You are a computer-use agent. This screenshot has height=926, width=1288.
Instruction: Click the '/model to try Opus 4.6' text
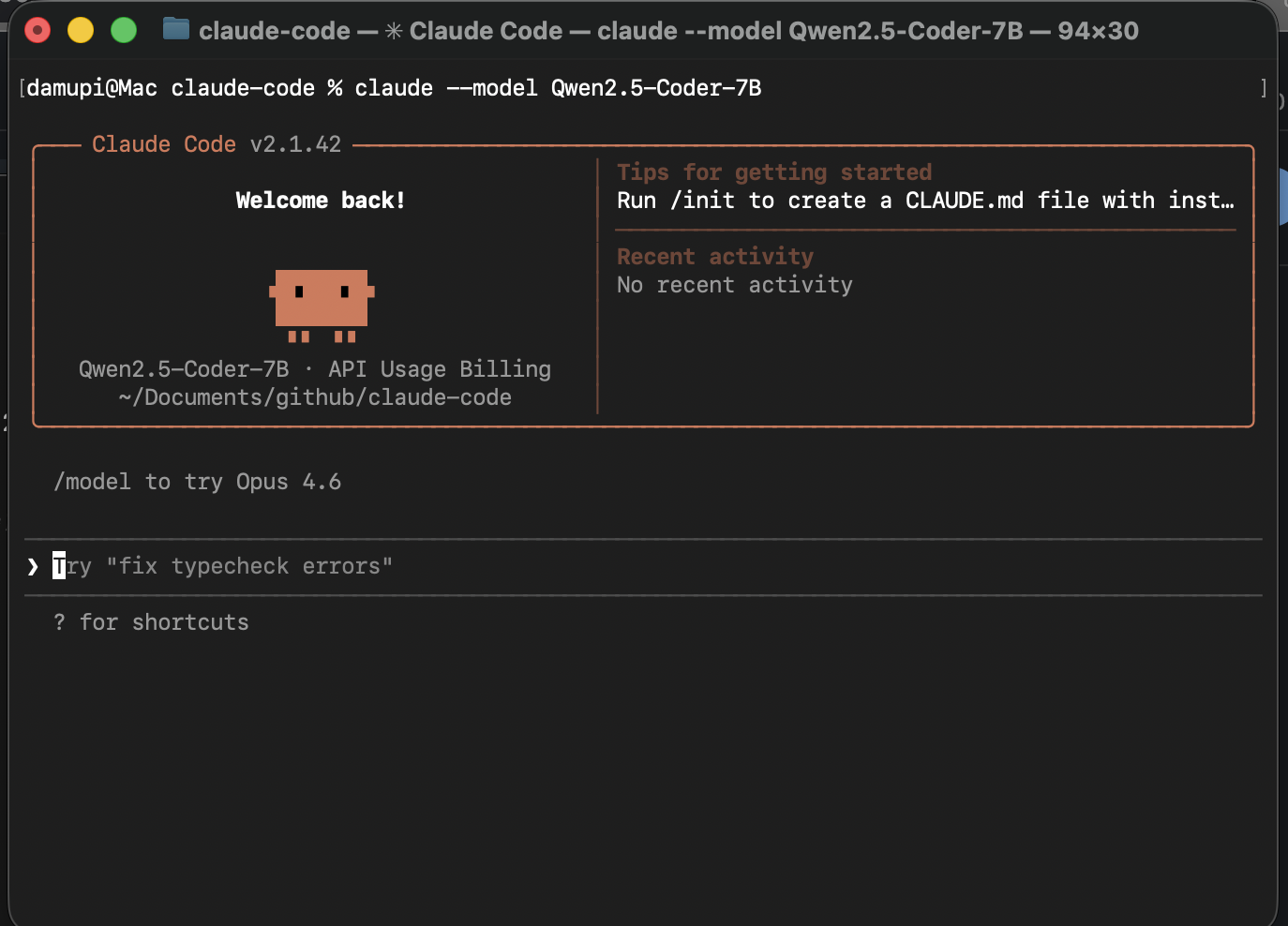coord(198,482)
